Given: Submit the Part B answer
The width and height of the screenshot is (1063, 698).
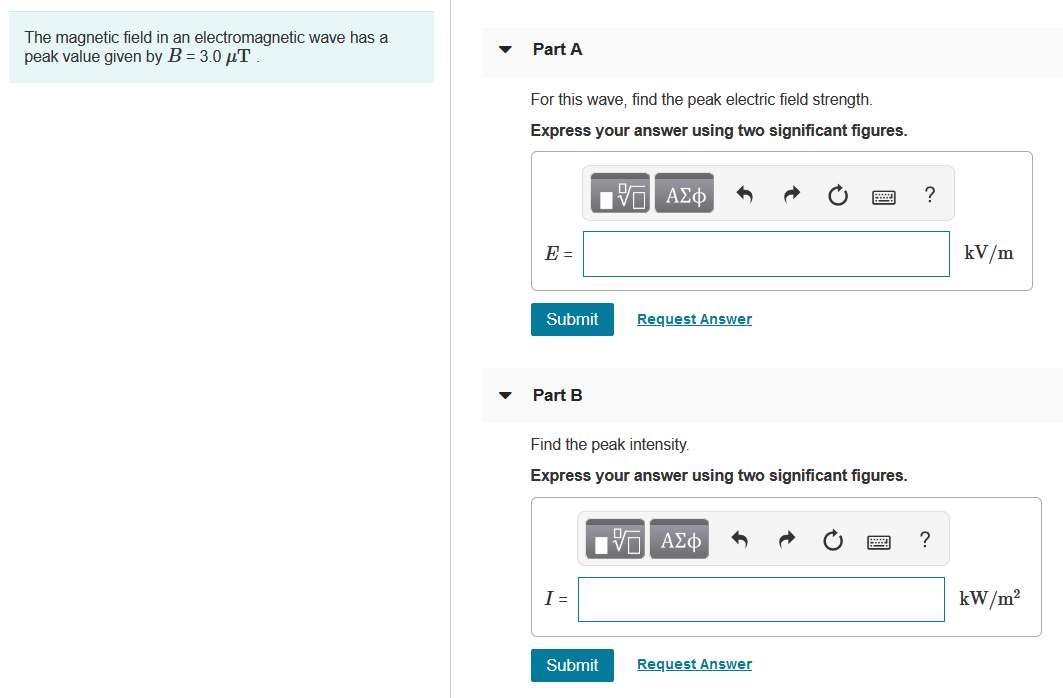Looking at the screenshot, I should pyautogui.click(x=572, y=665).
